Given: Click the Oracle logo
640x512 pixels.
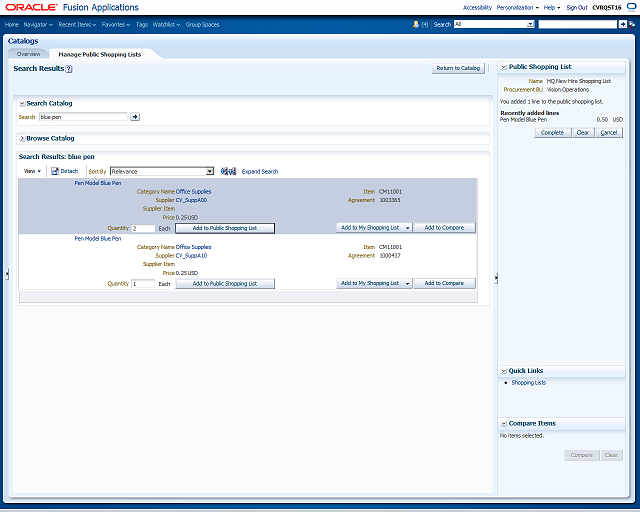Looking at the screenshot, I should pyautogui.click(x=31, y=7).
